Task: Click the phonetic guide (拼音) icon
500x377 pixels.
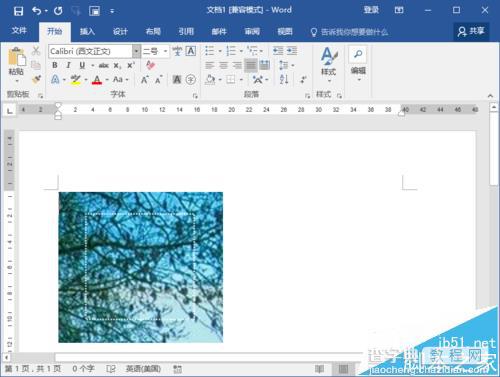Action: click(177, 51)
